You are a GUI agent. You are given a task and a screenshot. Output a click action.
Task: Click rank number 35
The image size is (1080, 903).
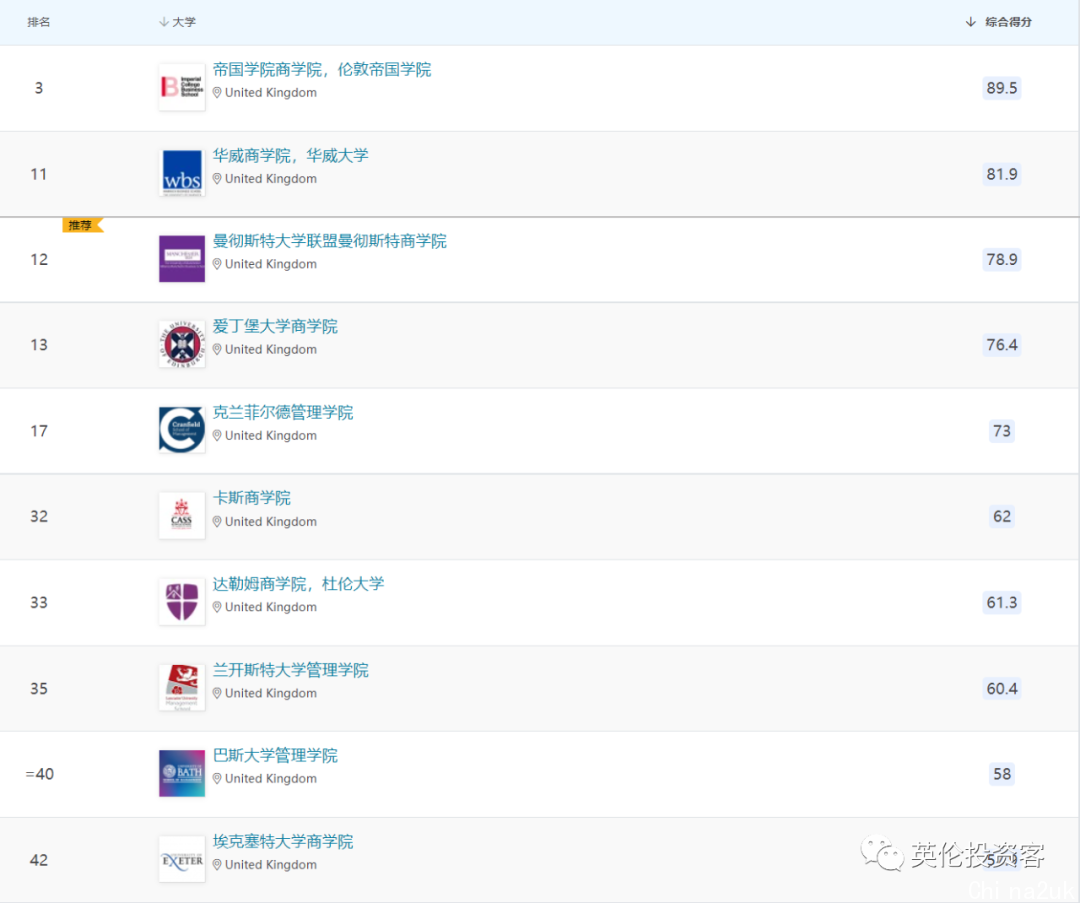click(x=39, y=689)
